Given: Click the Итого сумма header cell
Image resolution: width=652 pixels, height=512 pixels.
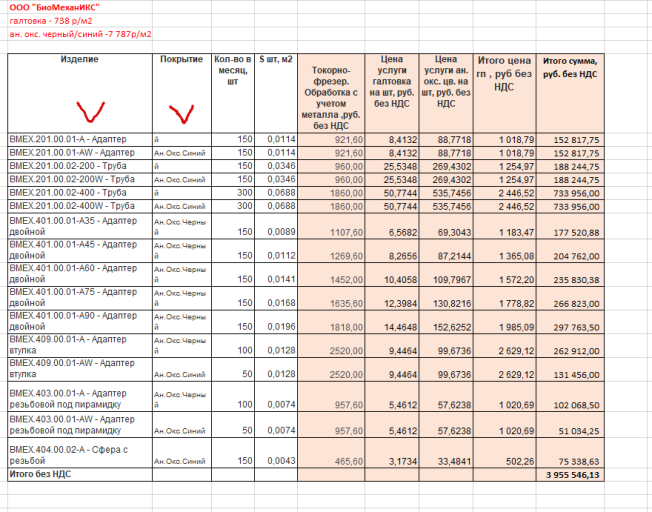Looking at the screenshot, I should pyautogui.click(x=570, y=93).
